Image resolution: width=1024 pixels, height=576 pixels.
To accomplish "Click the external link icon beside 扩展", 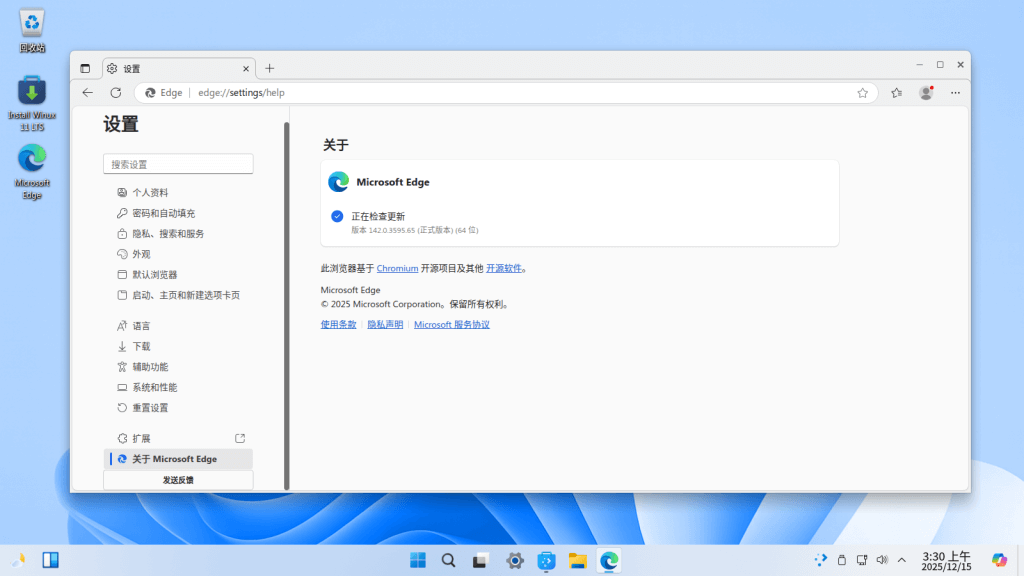I will (x=240, y=438).
